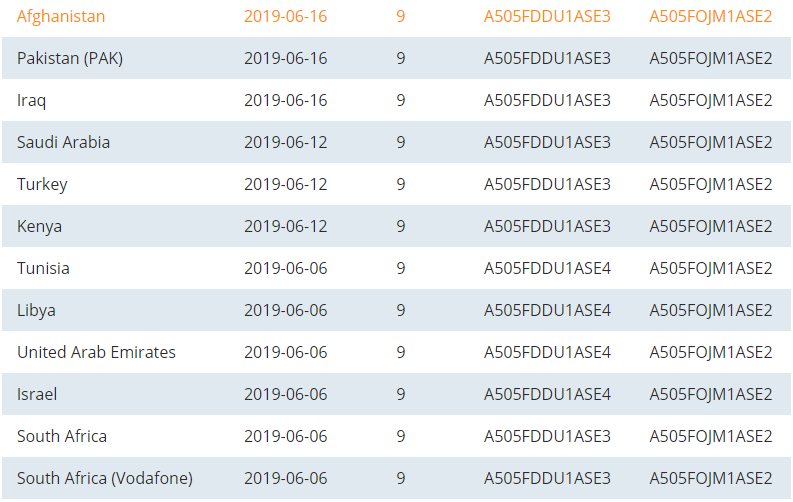Viewport: 793px width, 502px height.
Task: Open the Tunisia firmware row
Action: click(x=396, y=268)
